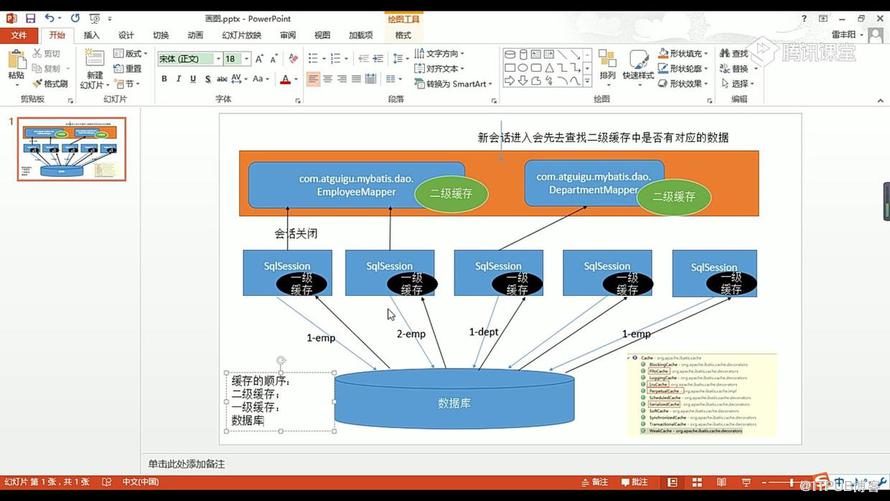This screenshot has width=890, height=501.
Task: Click zoom slider in status bar
Action: coord(791,483)
